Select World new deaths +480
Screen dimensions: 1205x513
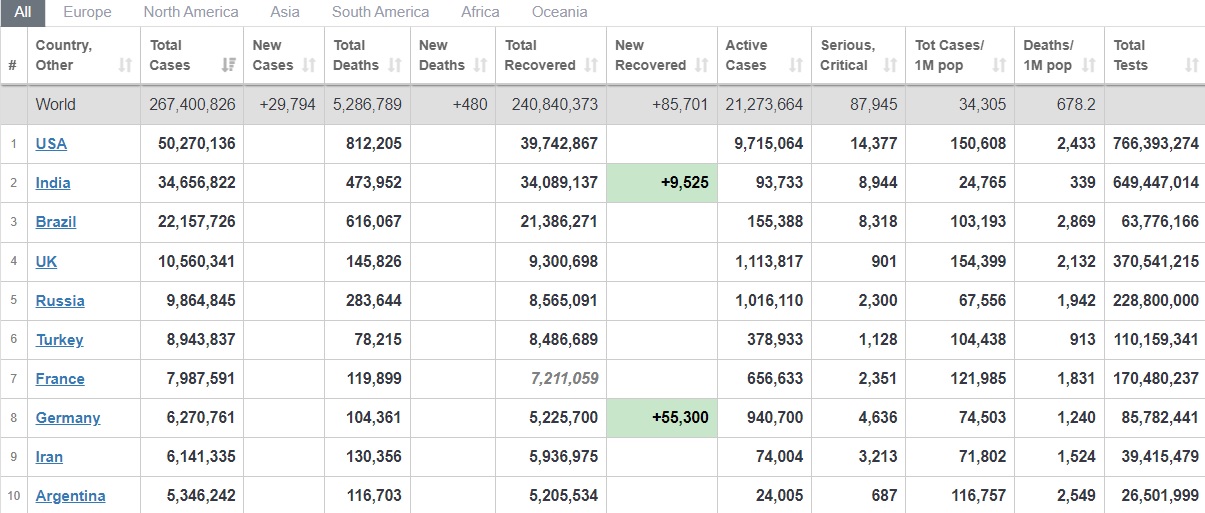click(x=470, y=104)
